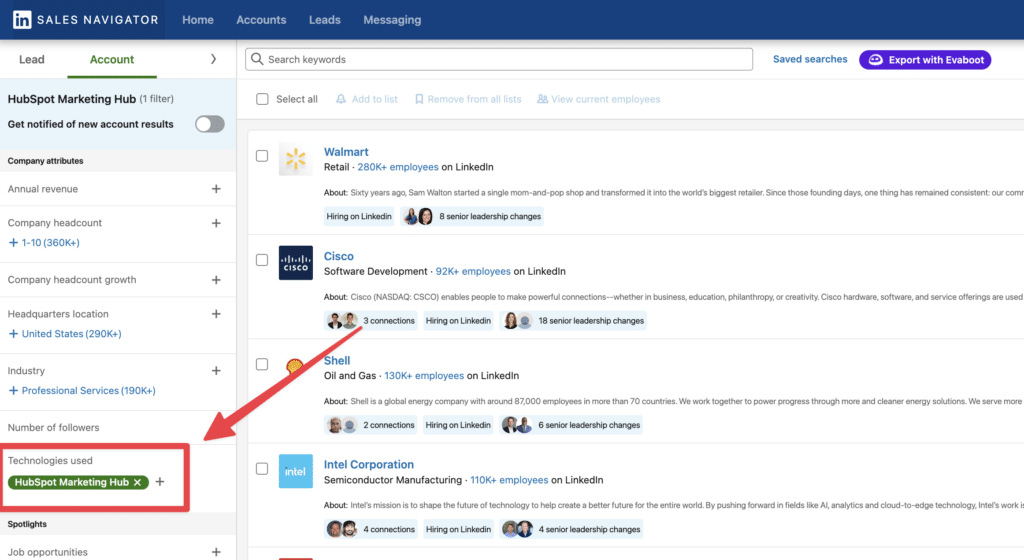Expand the Industry filter
Image resolution: width=1024 pixels, height=560 pixels.
click(216, 371)
